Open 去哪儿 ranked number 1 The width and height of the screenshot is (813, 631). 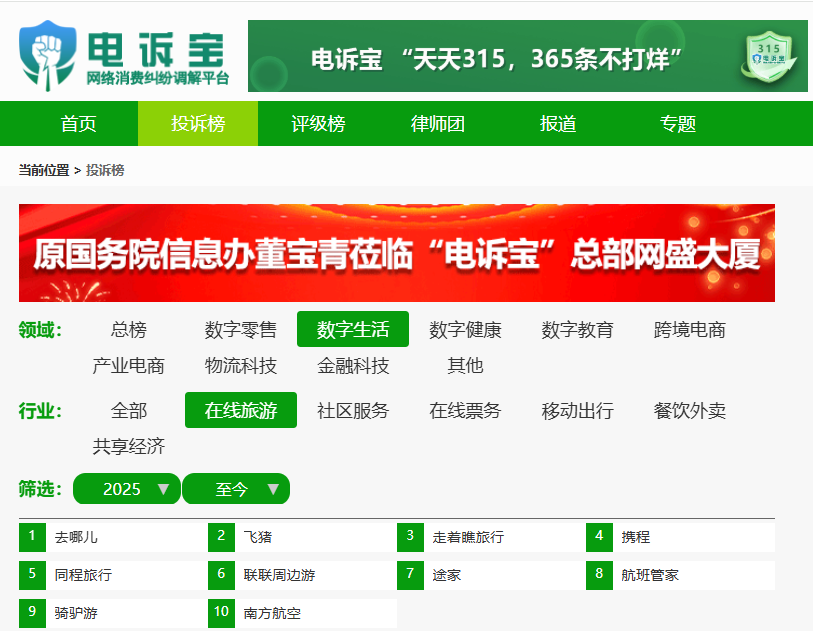(114, 537)
